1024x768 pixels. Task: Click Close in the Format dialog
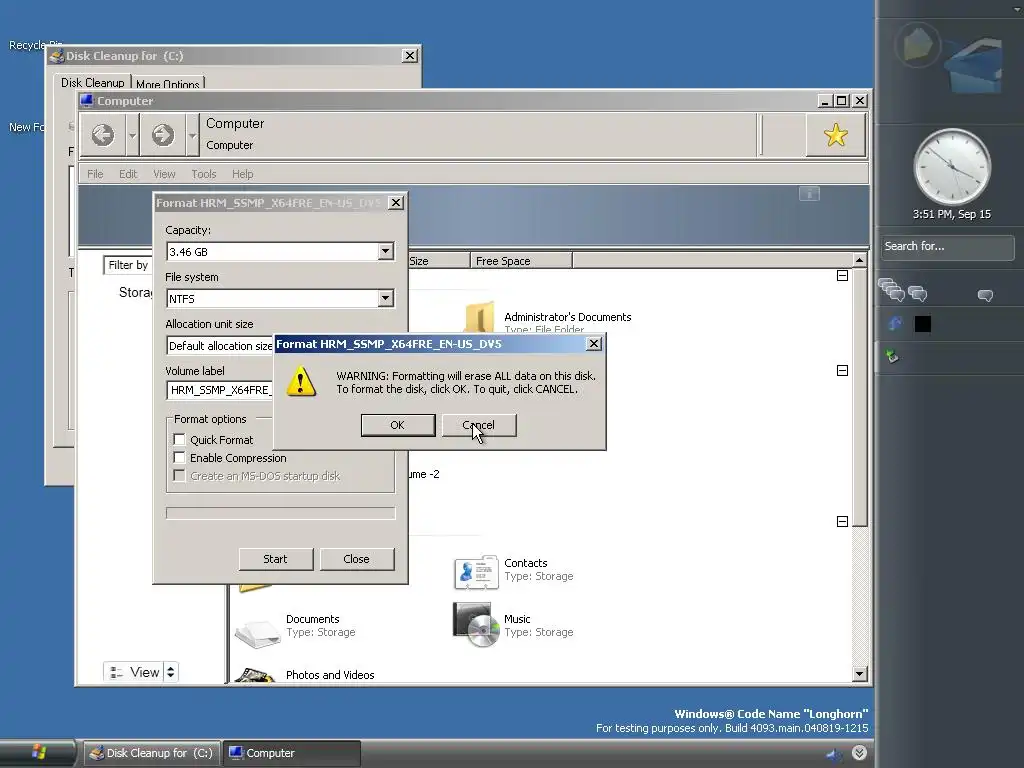point(357,559)
